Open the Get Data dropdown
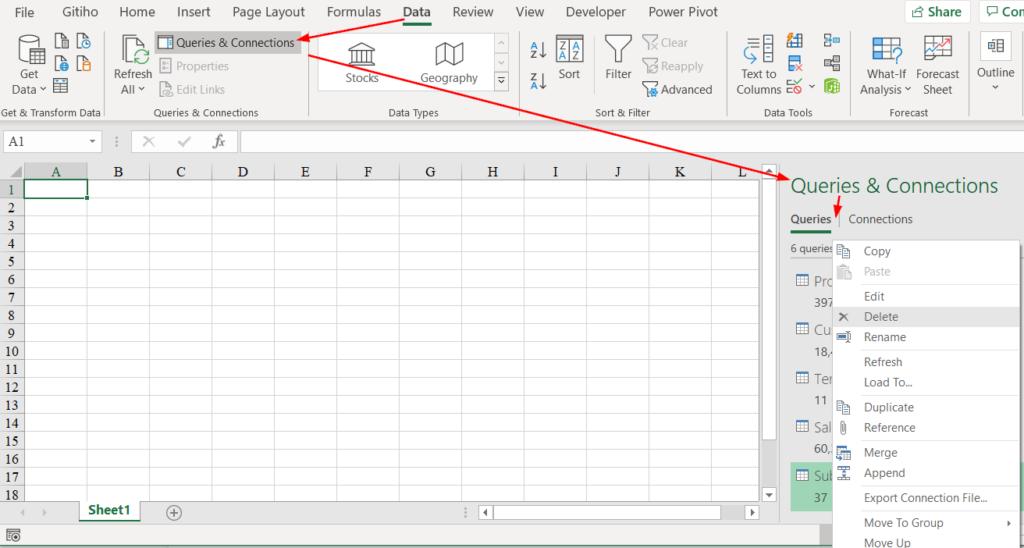Image resolution: width=1024 pixels, height=548 pixels. (x=29, y=65)
